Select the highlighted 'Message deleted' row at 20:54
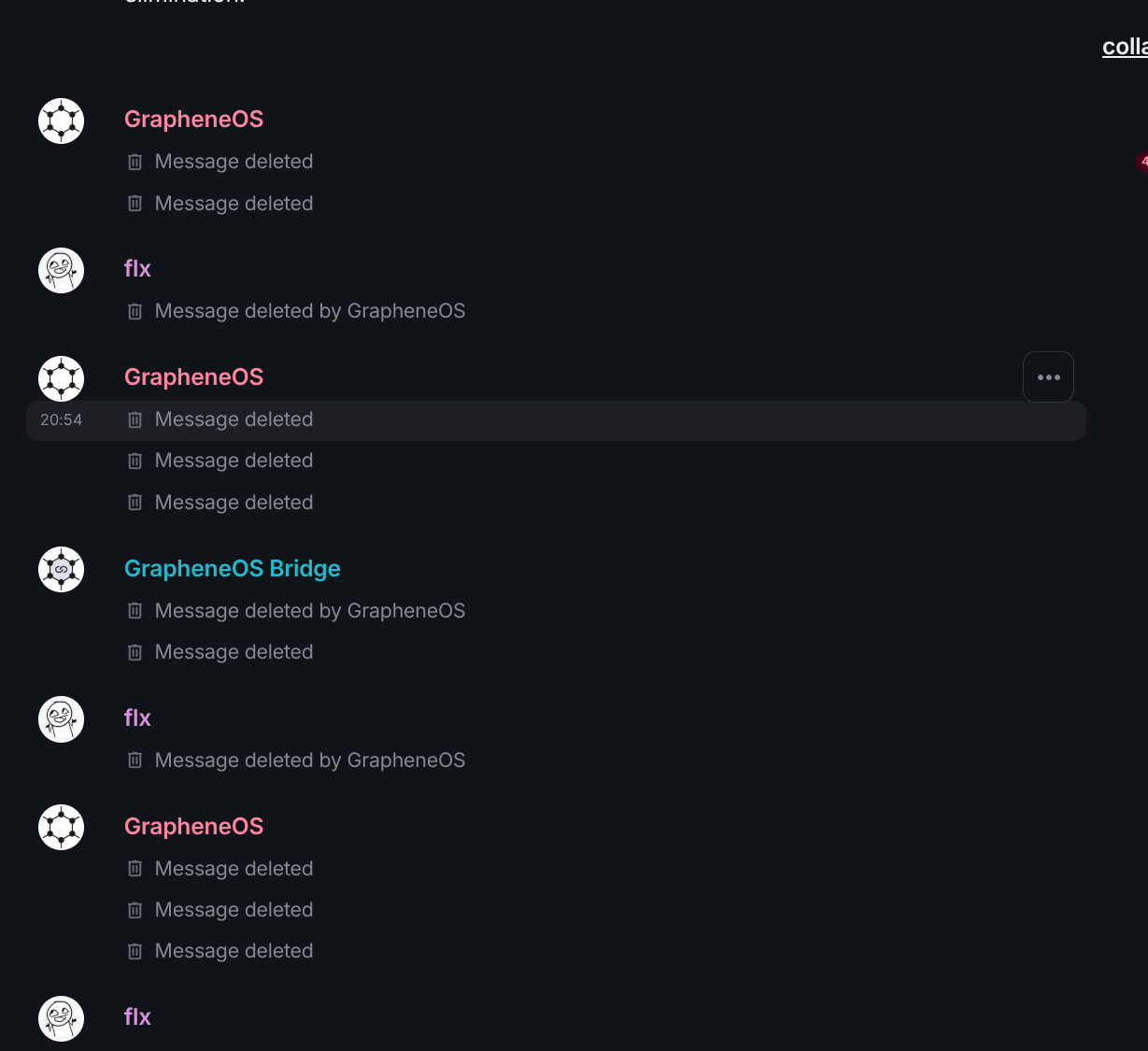The image size is (1148, 1051). coord(556,420)
